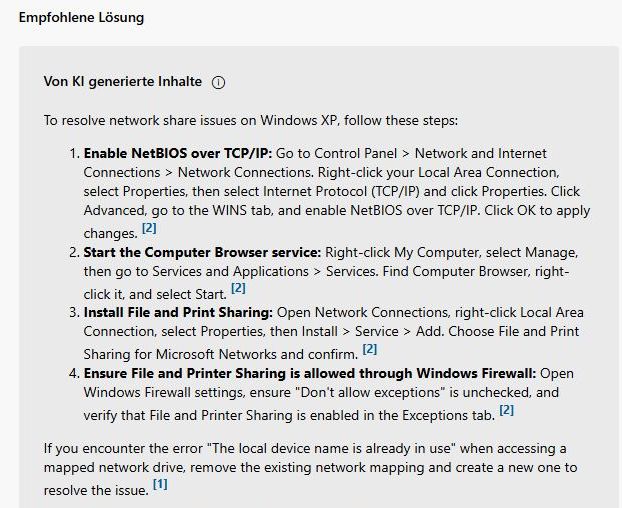Screen dimensions: 622x508
Task: Click list number 1 of the steps
Action: click(x=75, y=153)
